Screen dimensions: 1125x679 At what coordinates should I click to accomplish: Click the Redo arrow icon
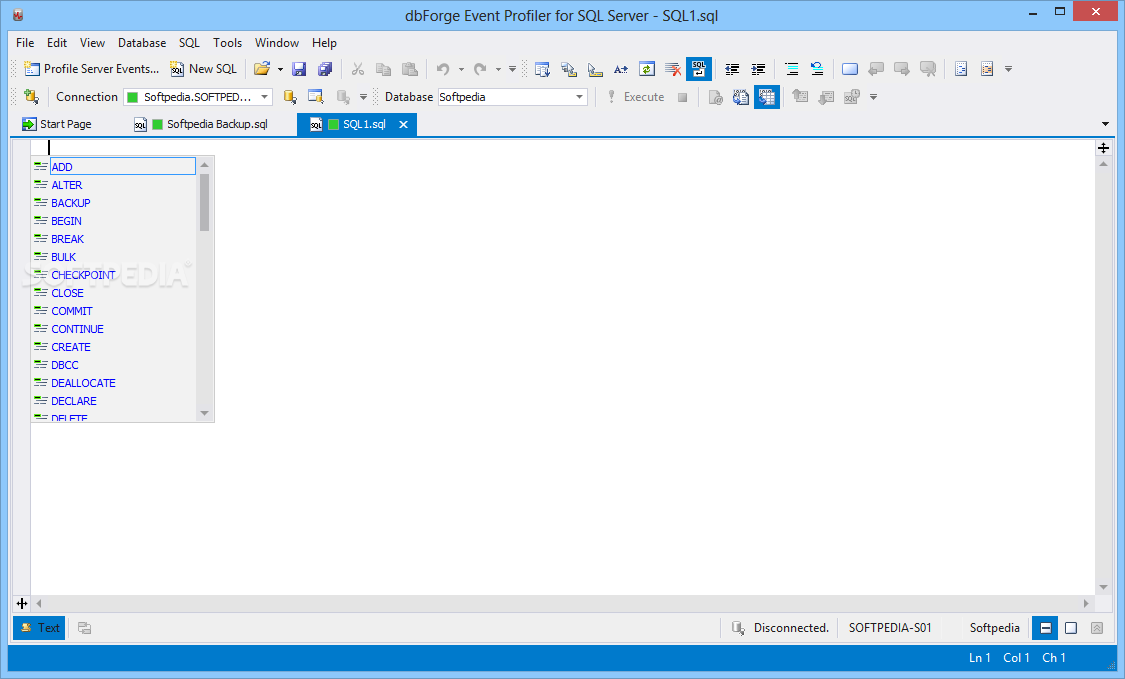480,69
